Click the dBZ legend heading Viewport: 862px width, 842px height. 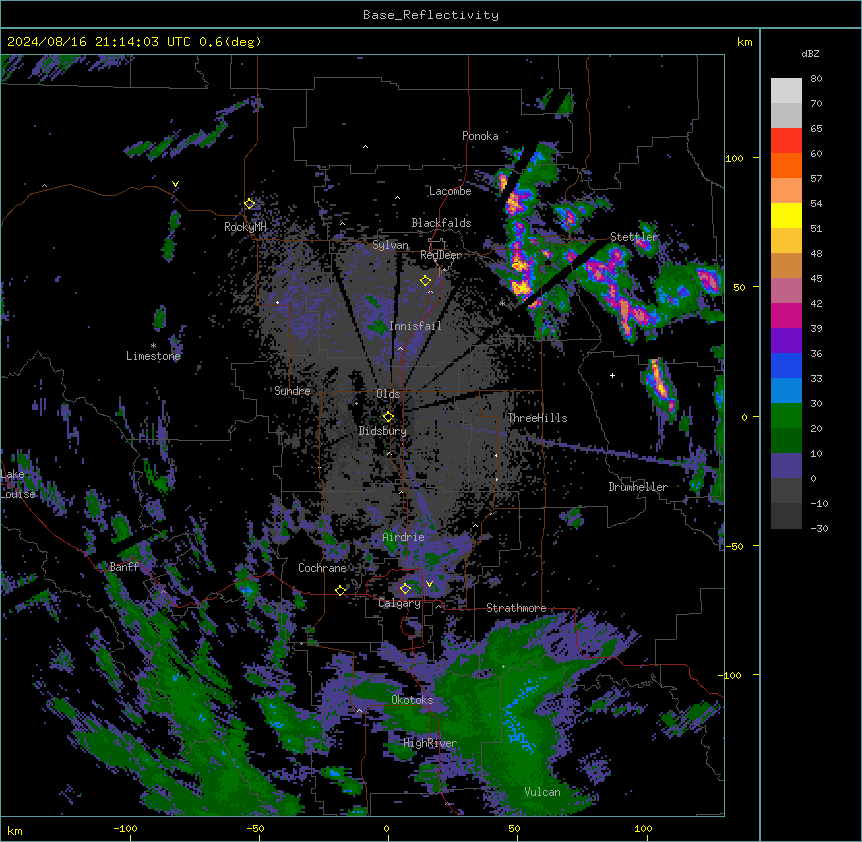[810, 53]
